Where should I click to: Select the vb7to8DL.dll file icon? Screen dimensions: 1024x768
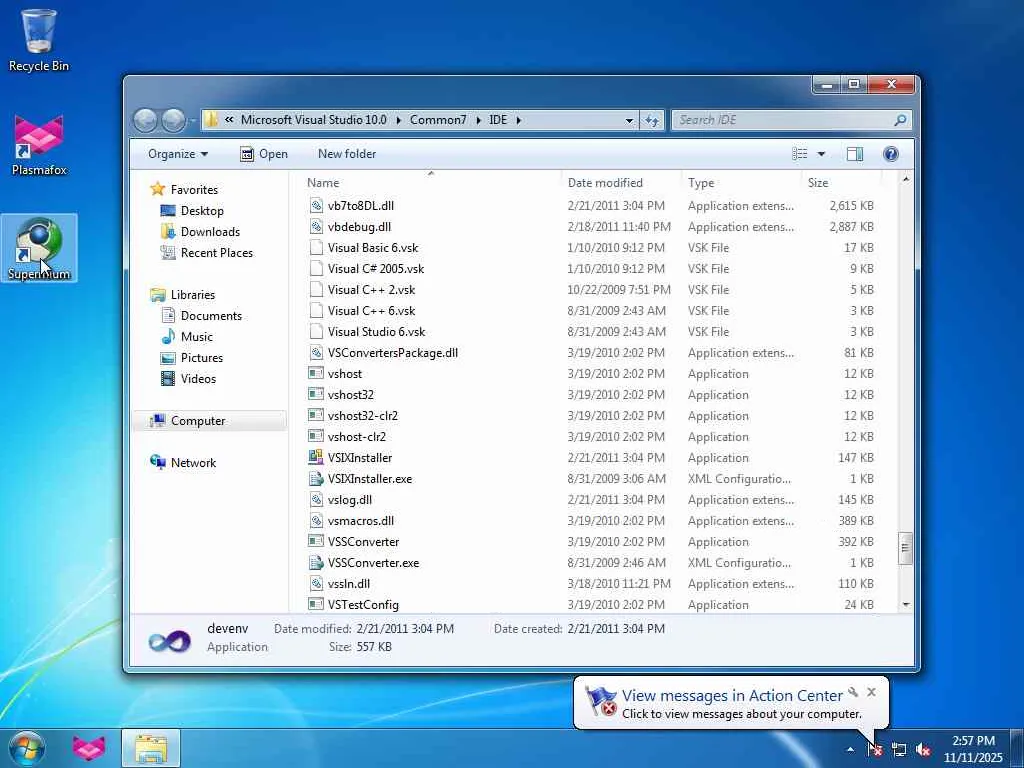316,206
